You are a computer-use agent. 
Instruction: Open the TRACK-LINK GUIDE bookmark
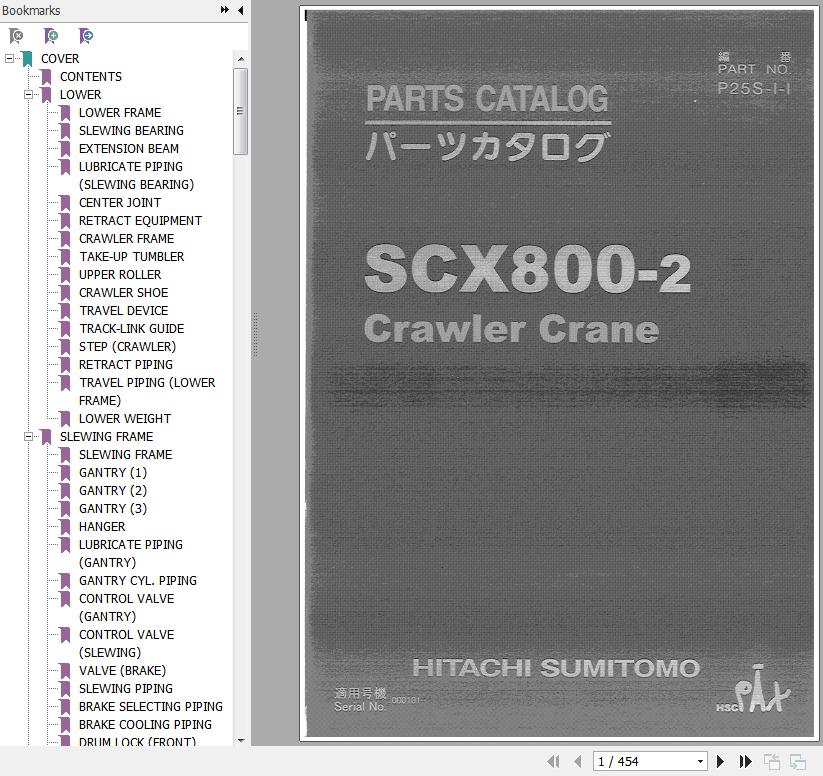(x=132, y=329)
